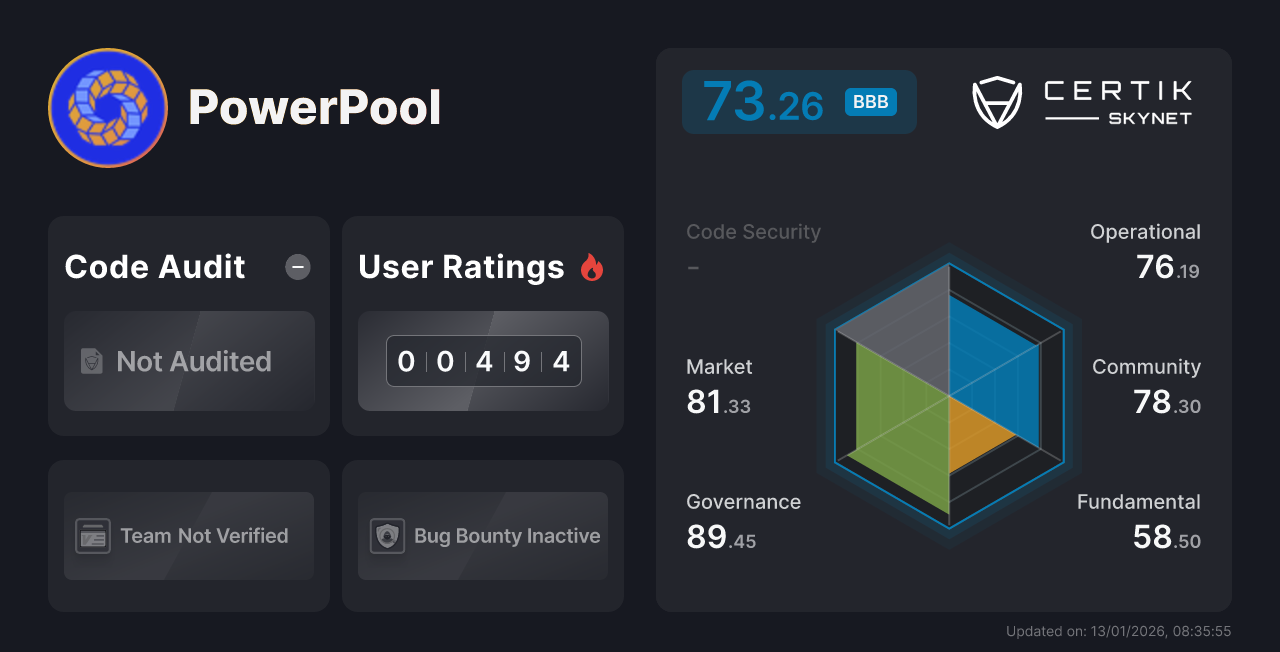Select the shield icon beside Not Audited

pos(90,362)
